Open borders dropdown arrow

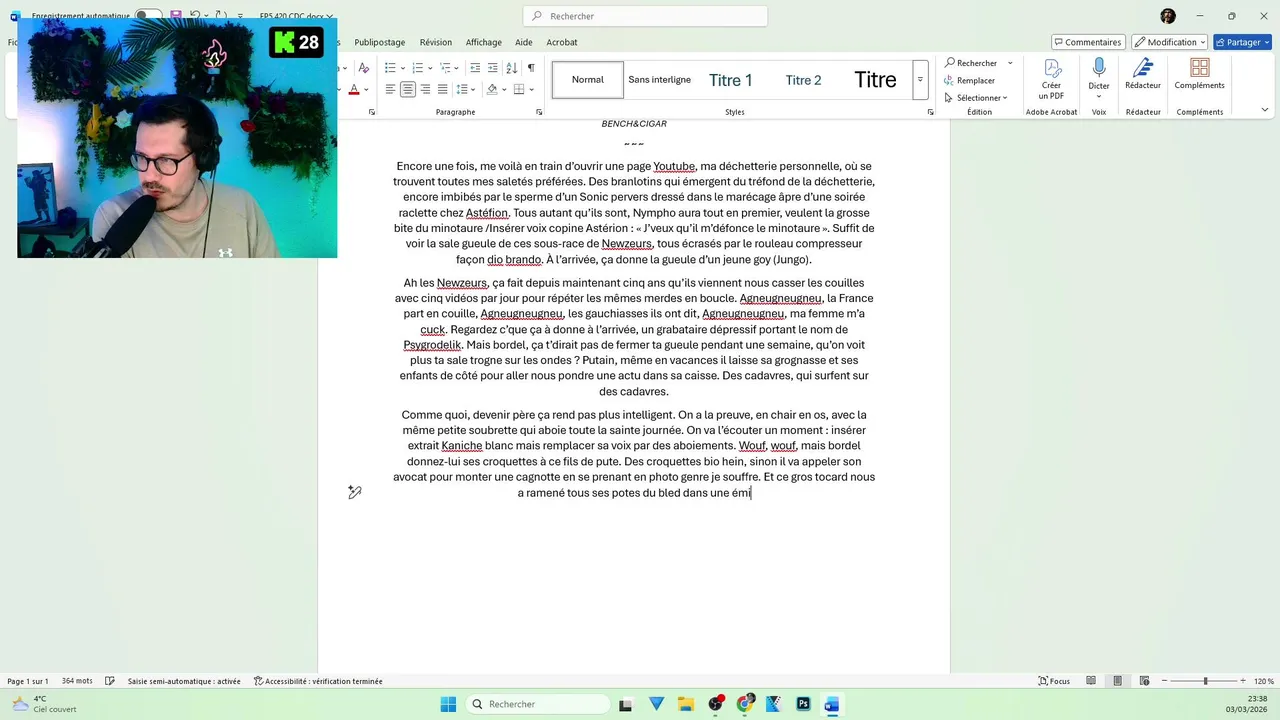[530, 89]
